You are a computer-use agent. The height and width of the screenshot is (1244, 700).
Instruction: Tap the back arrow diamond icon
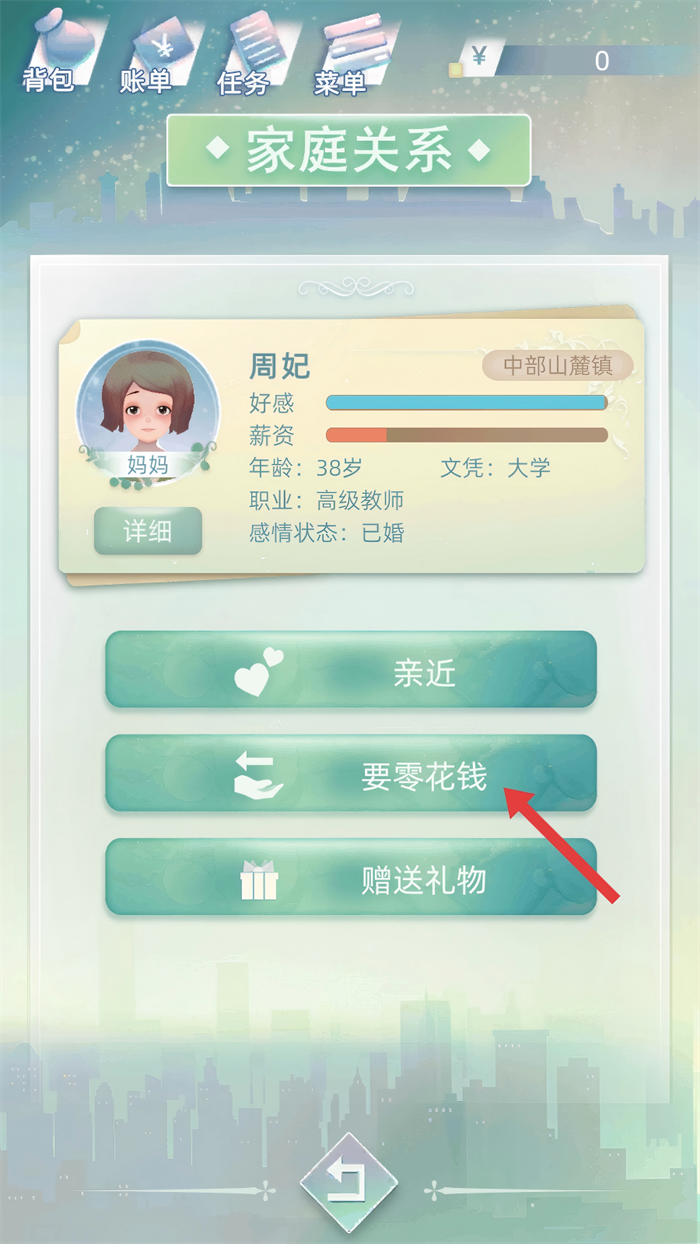tap(349, 1183)
